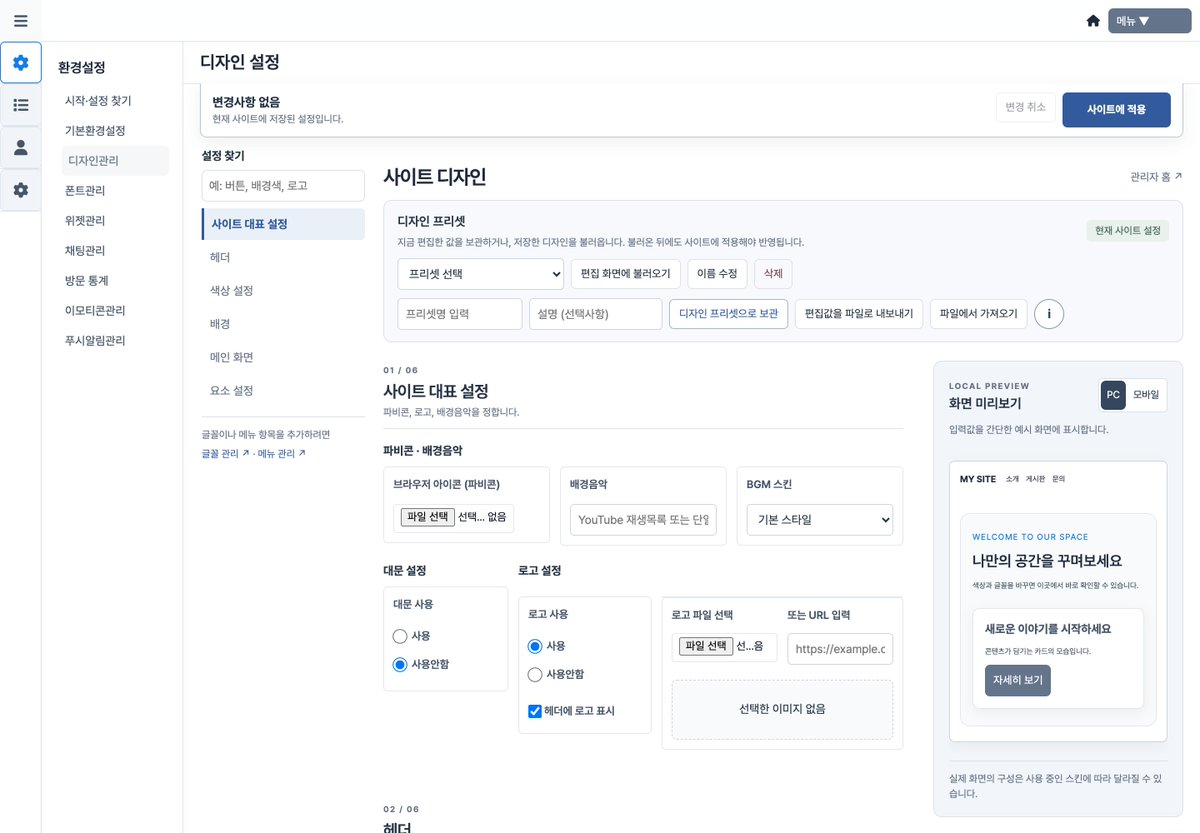Open the 글꼴 관리 link
The height and width of the screenshot is (833, 1200).
pyautogui.click(x=225, y=453)
